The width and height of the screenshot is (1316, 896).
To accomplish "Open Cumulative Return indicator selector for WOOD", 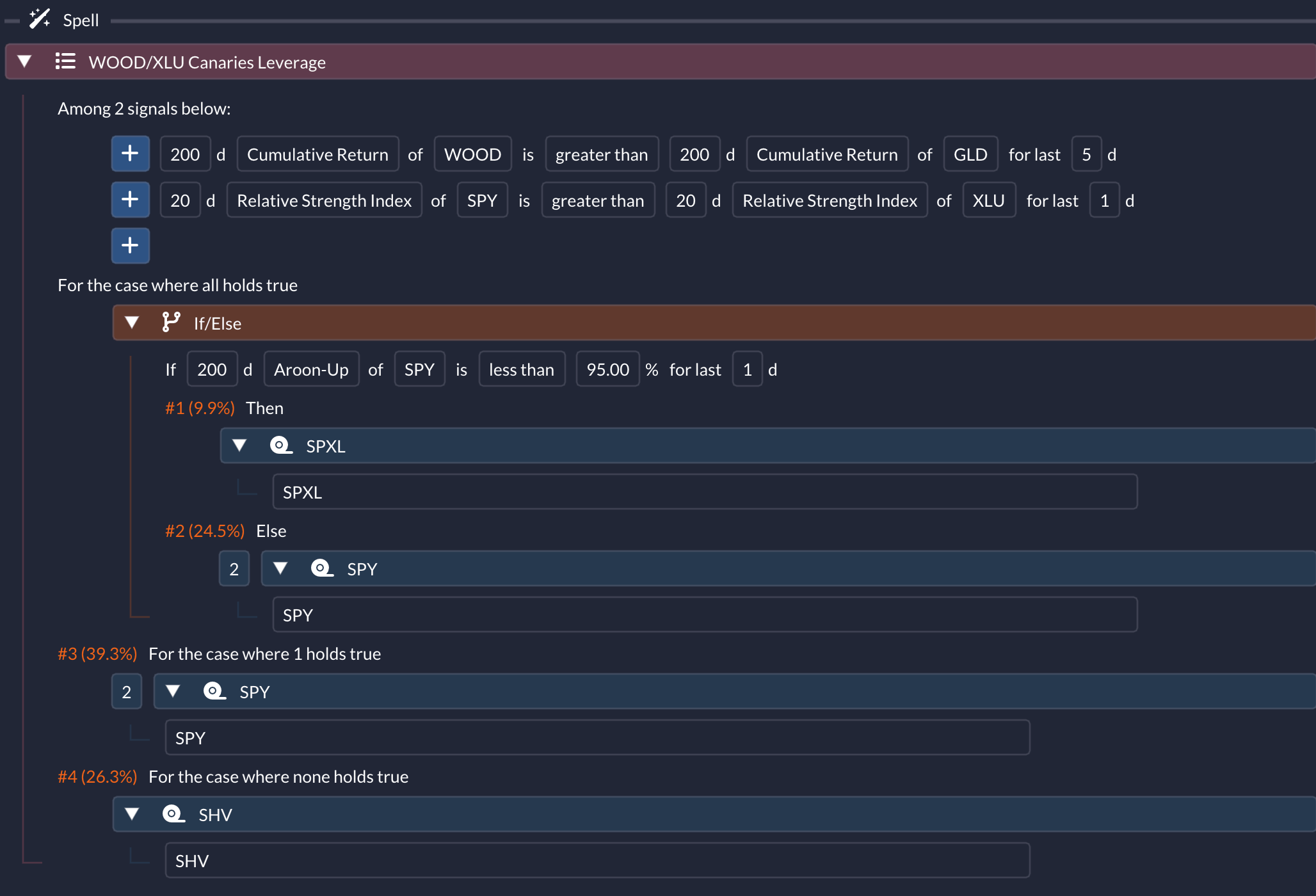I will (x=317, y=154).
